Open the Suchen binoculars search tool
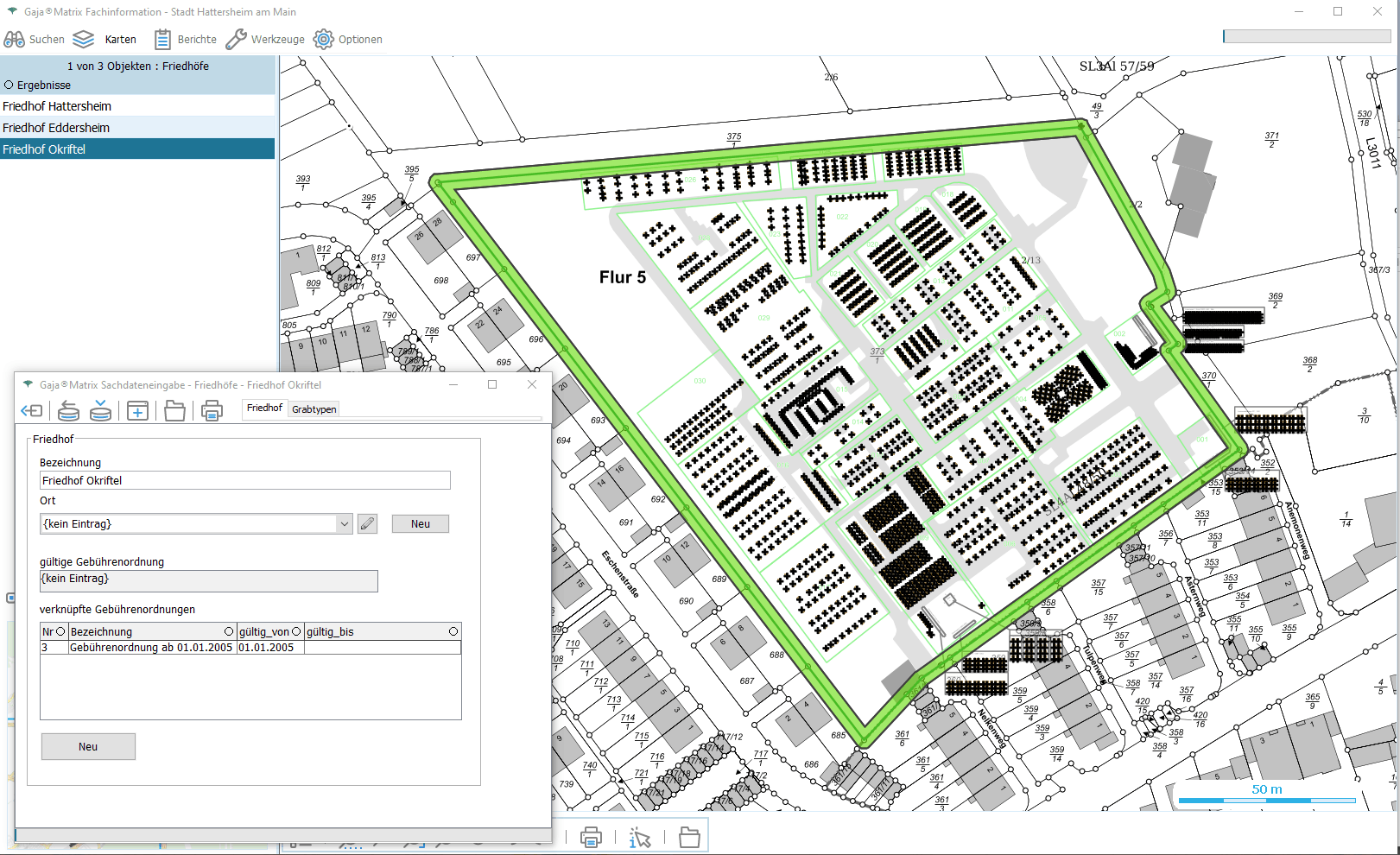This screenshot has height=855, width=1400. [x=15, y=40]
